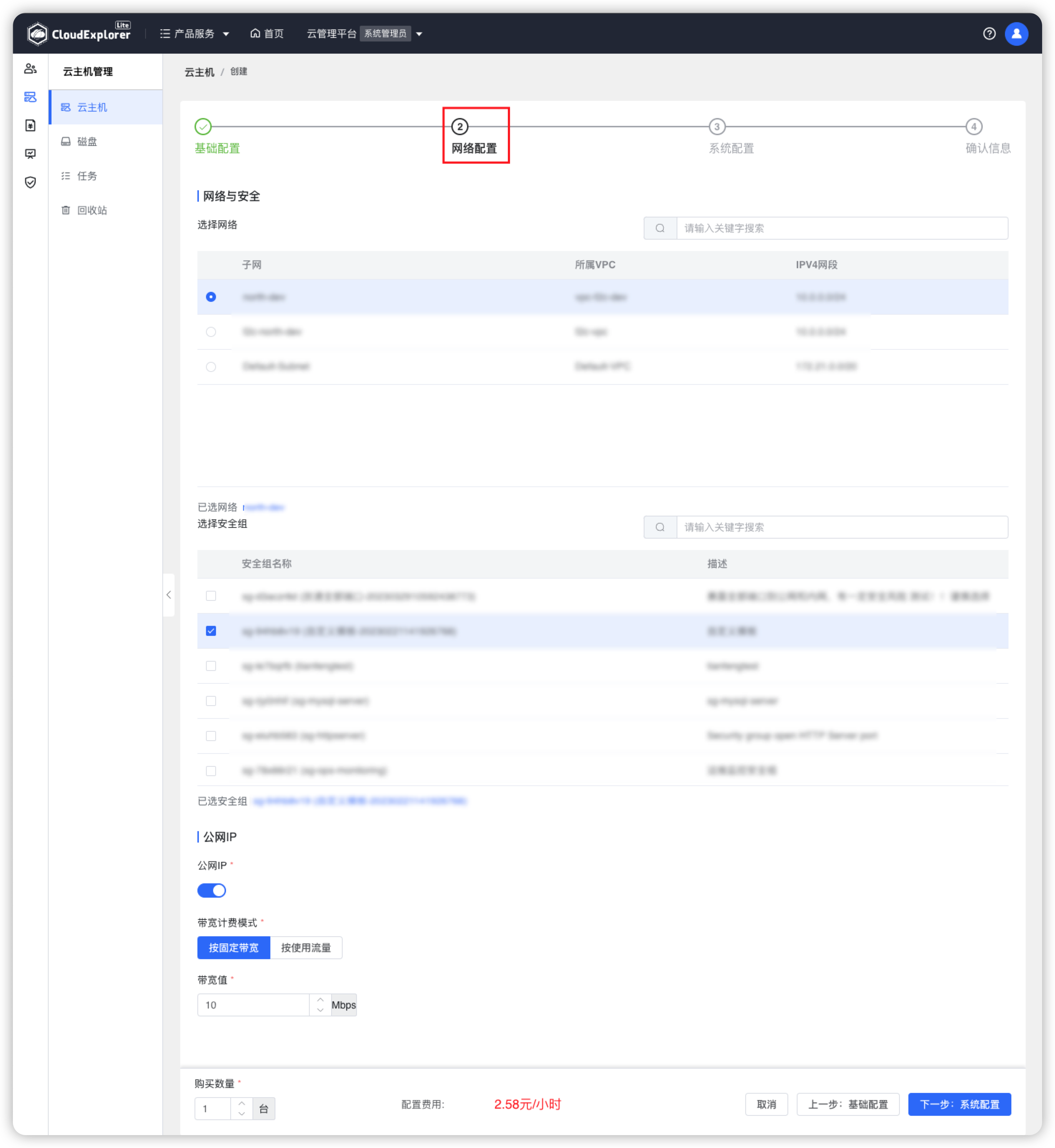Viewport: 1055px width, 1148px height.
Task: Click step 3 系统配置
Action: tap(731, 137)
